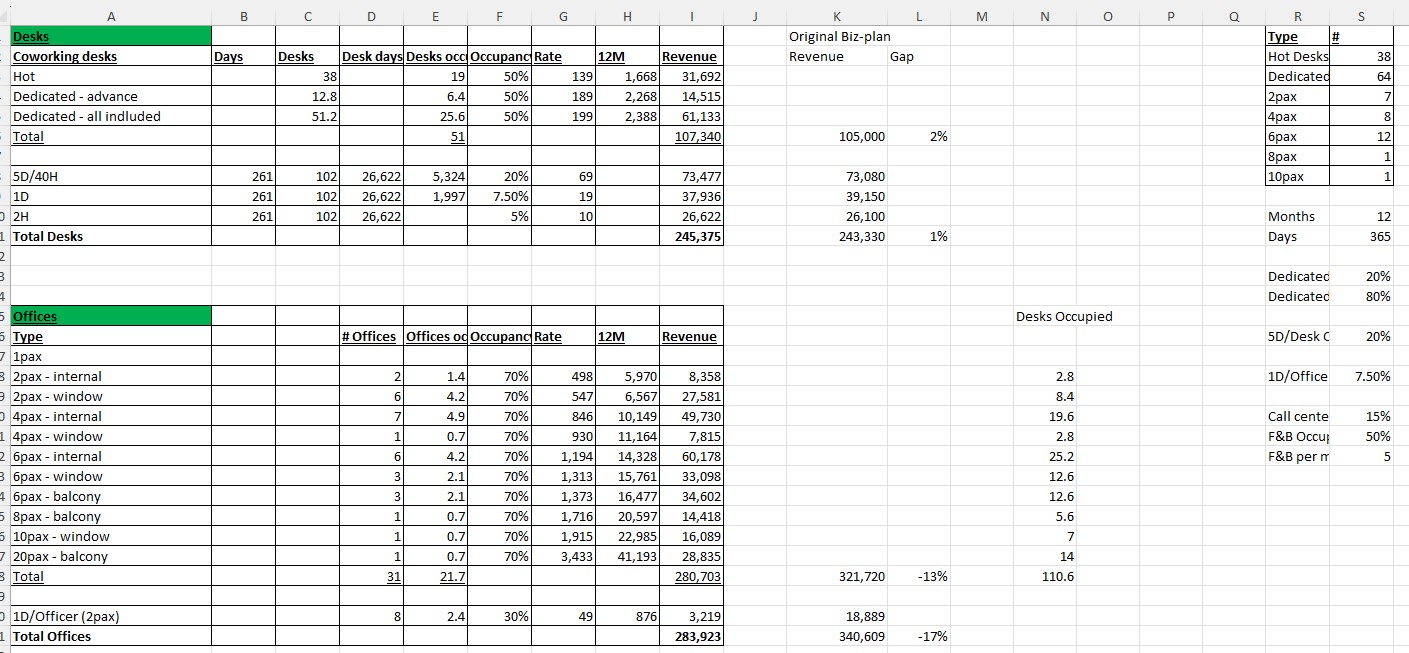Select column Q header
1409x653 pixels.
1233,16
